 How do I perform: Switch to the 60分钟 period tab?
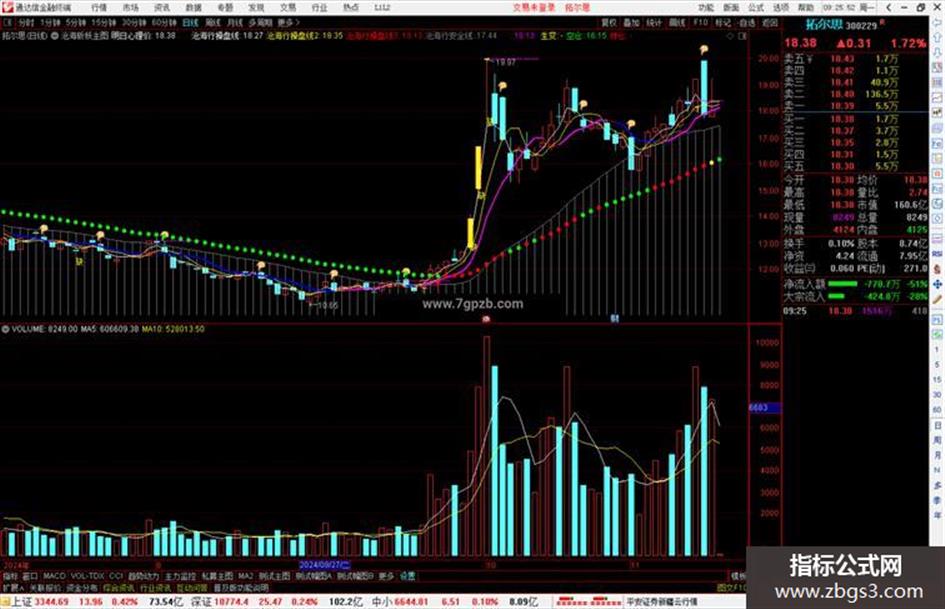pos(164,23)
